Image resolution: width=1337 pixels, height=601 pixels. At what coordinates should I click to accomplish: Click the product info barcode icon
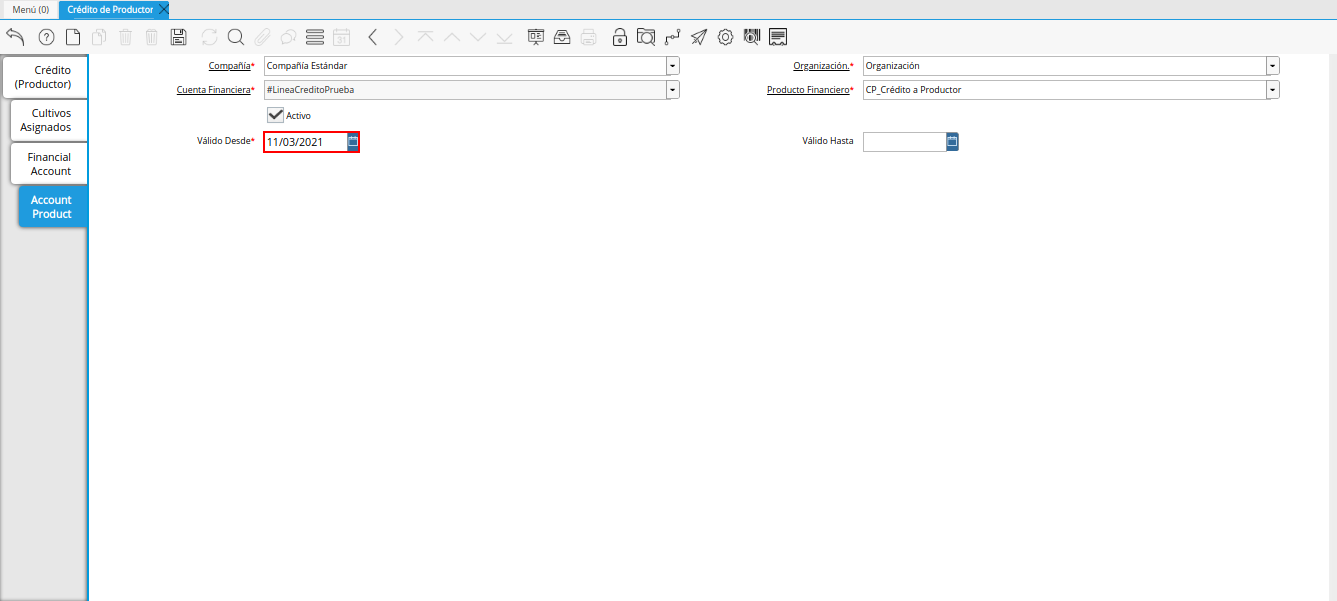point(752,37)
